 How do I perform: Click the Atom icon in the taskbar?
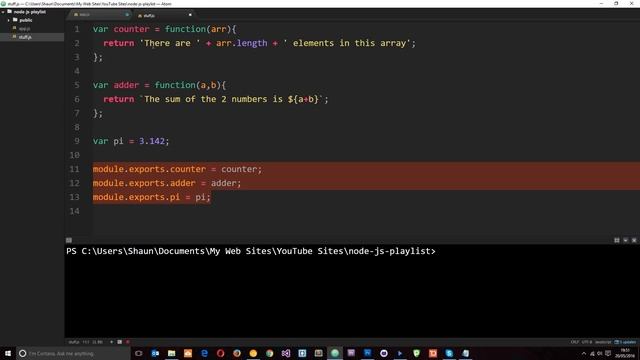click(335, 353)
